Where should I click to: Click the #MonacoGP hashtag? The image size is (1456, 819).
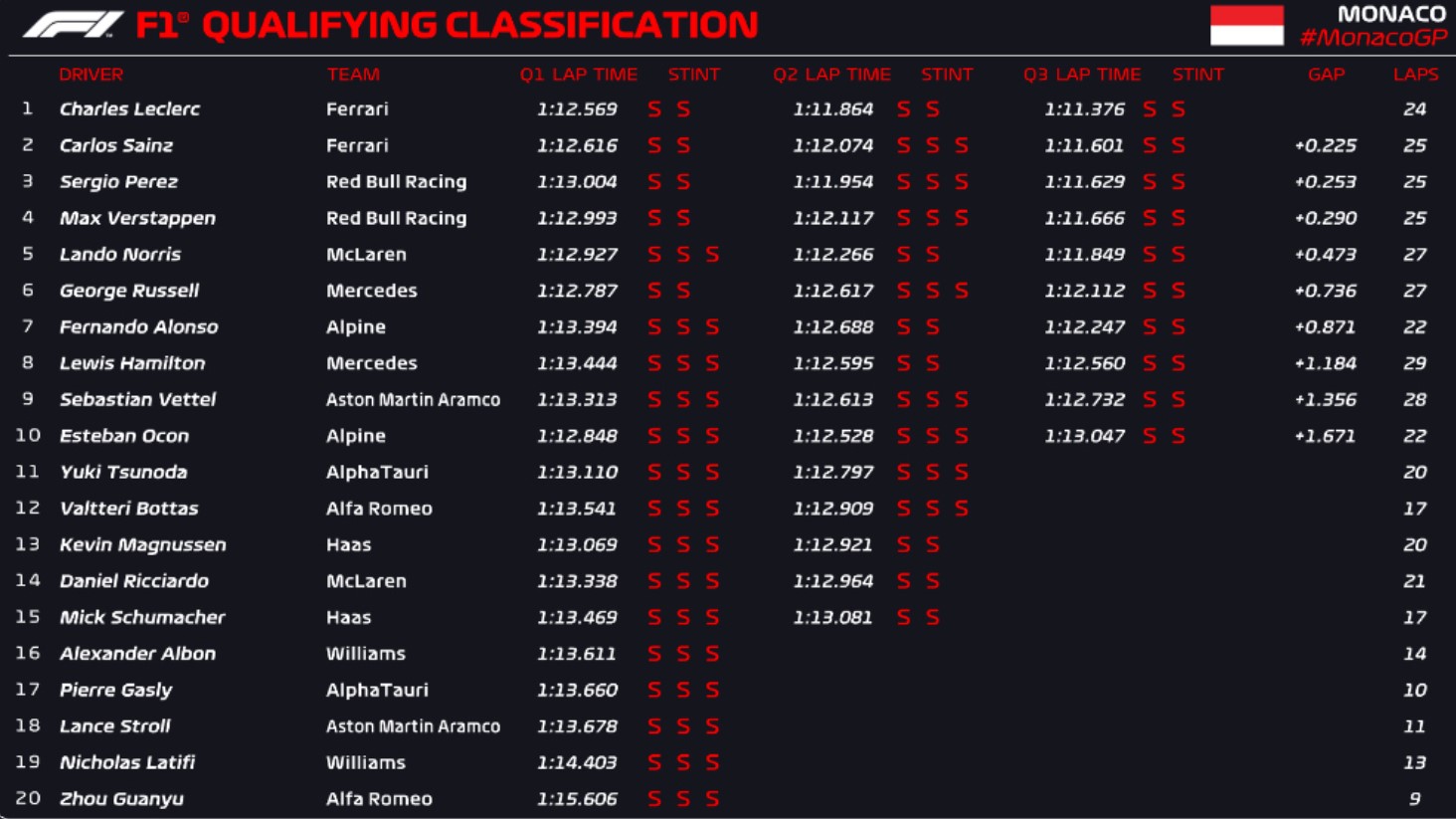1372,39
